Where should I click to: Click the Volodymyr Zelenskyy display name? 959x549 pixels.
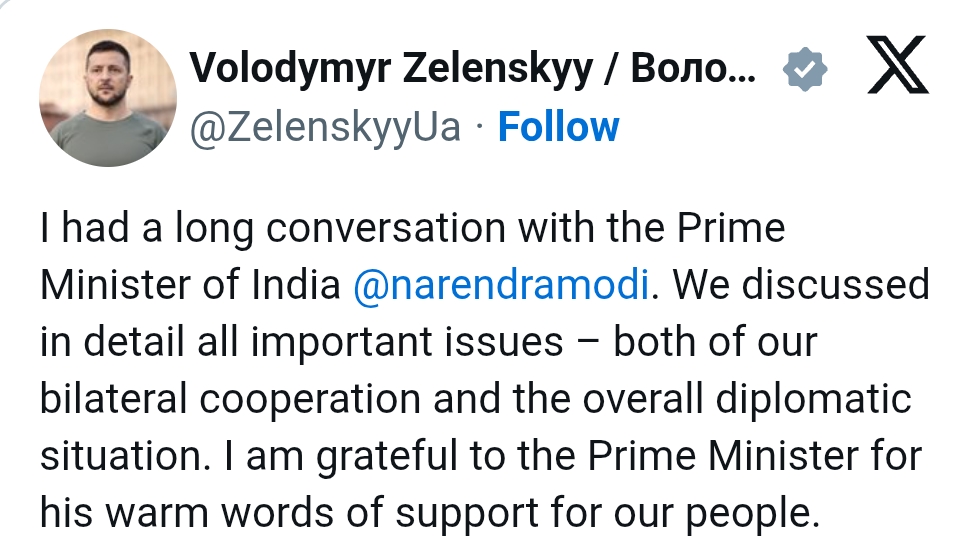pos(472,68)
